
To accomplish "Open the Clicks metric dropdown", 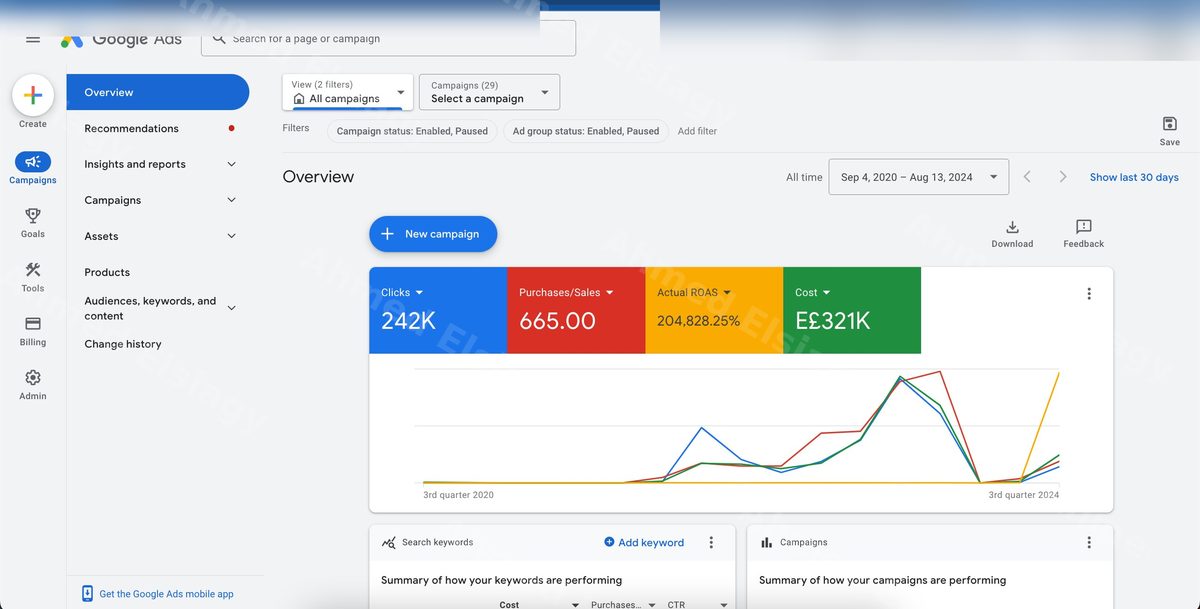I will (x=402, y=293).
